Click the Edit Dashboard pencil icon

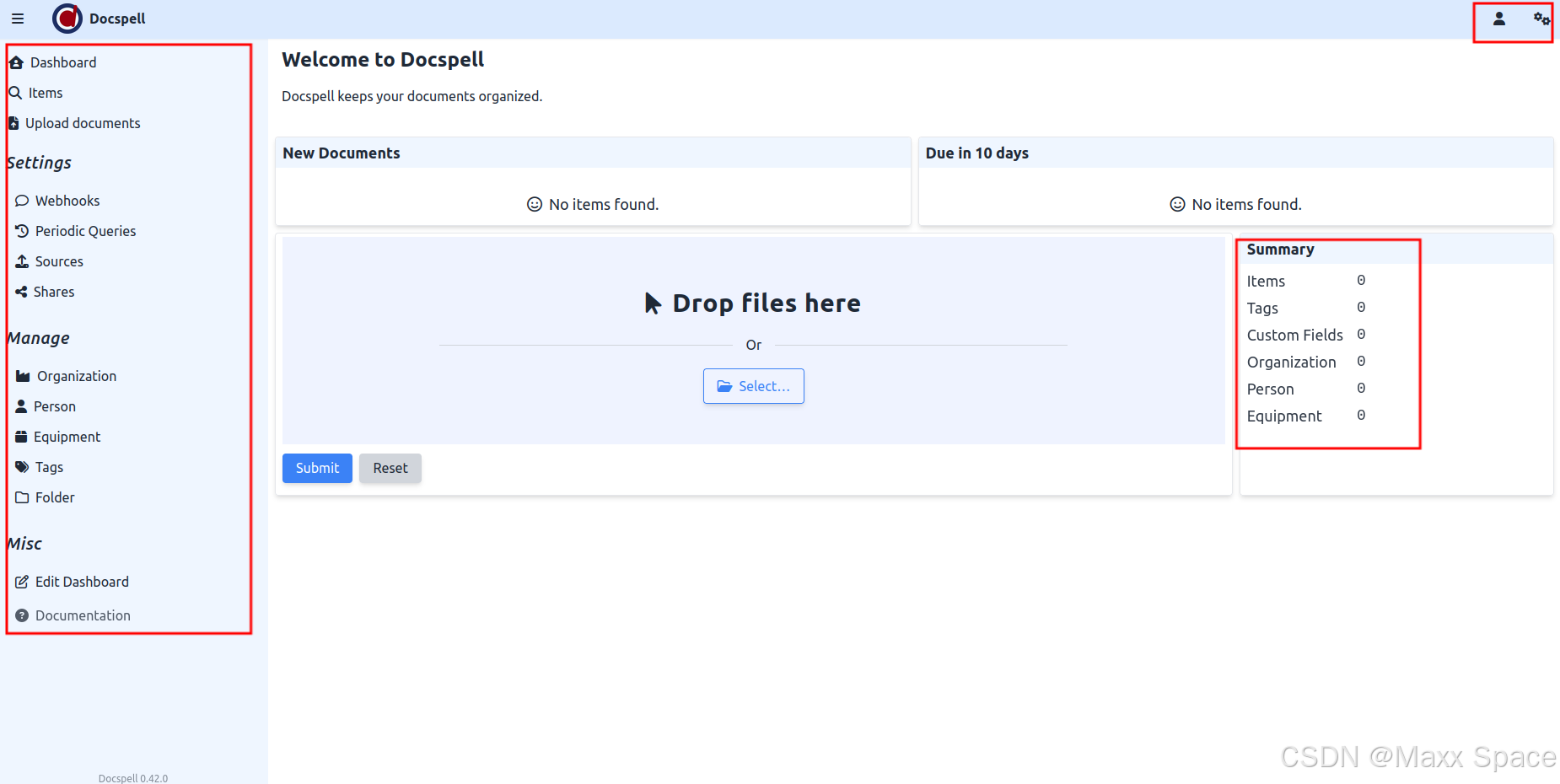pos(22,582)
